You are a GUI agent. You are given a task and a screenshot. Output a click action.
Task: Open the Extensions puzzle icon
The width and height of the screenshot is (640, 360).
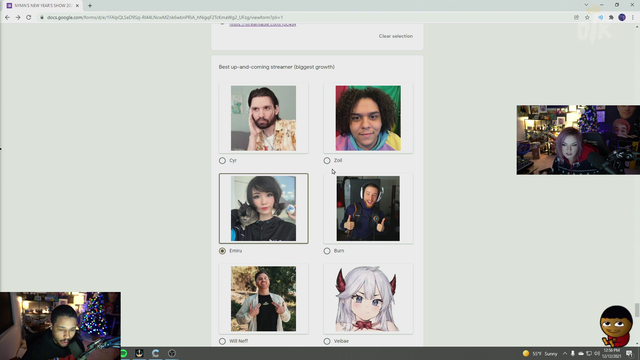point(611,18)
